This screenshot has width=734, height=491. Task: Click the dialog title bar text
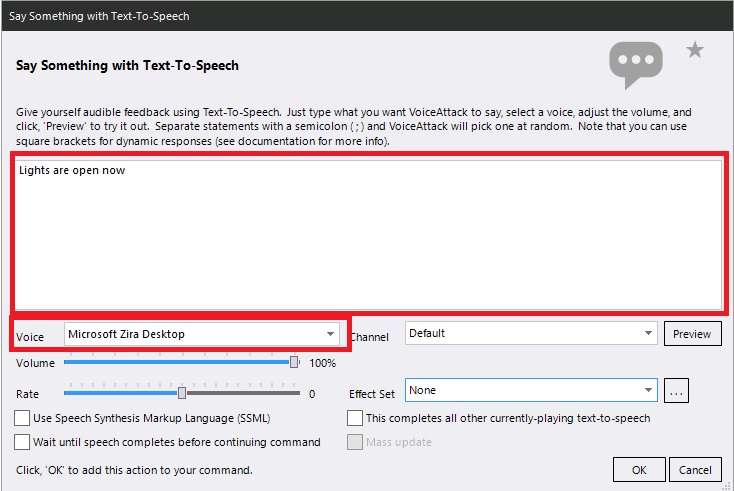99,16
